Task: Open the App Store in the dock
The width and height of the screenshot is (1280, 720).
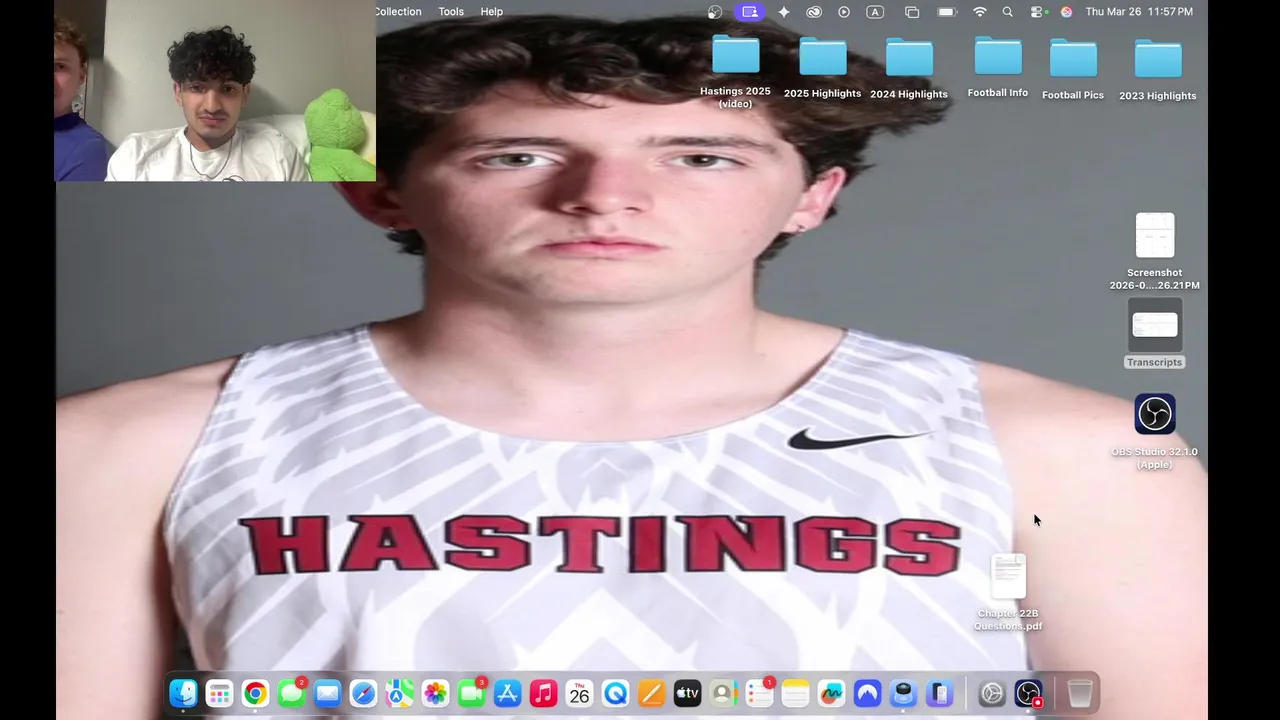Action: coord(507,693)
